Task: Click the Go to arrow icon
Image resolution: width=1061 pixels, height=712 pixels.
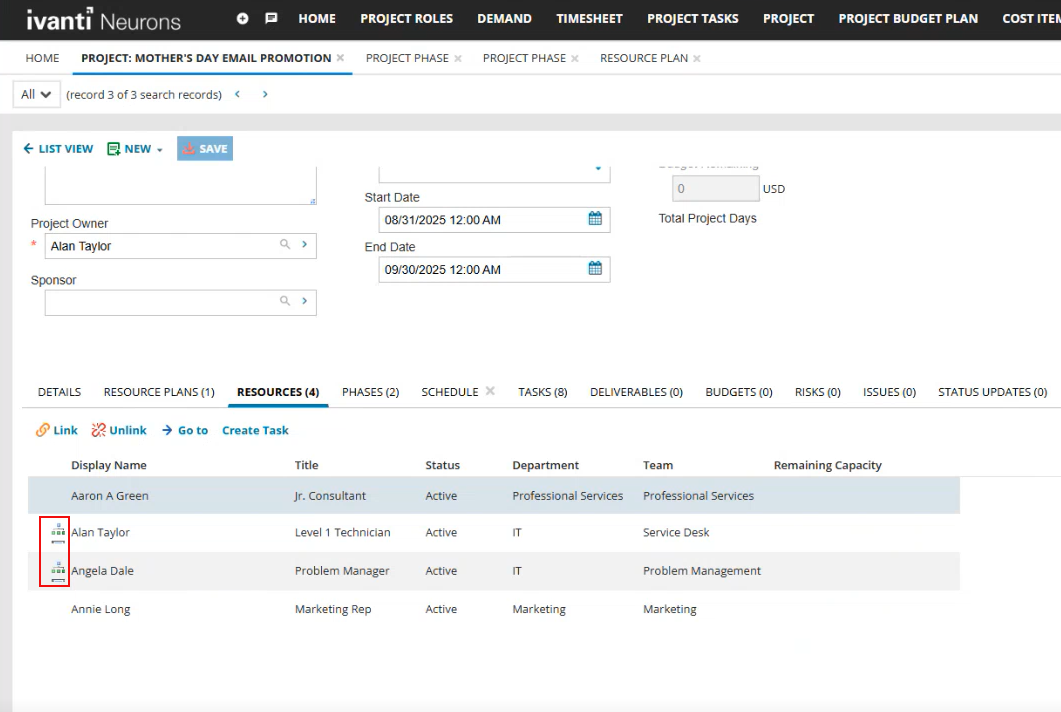Action: 169,430
